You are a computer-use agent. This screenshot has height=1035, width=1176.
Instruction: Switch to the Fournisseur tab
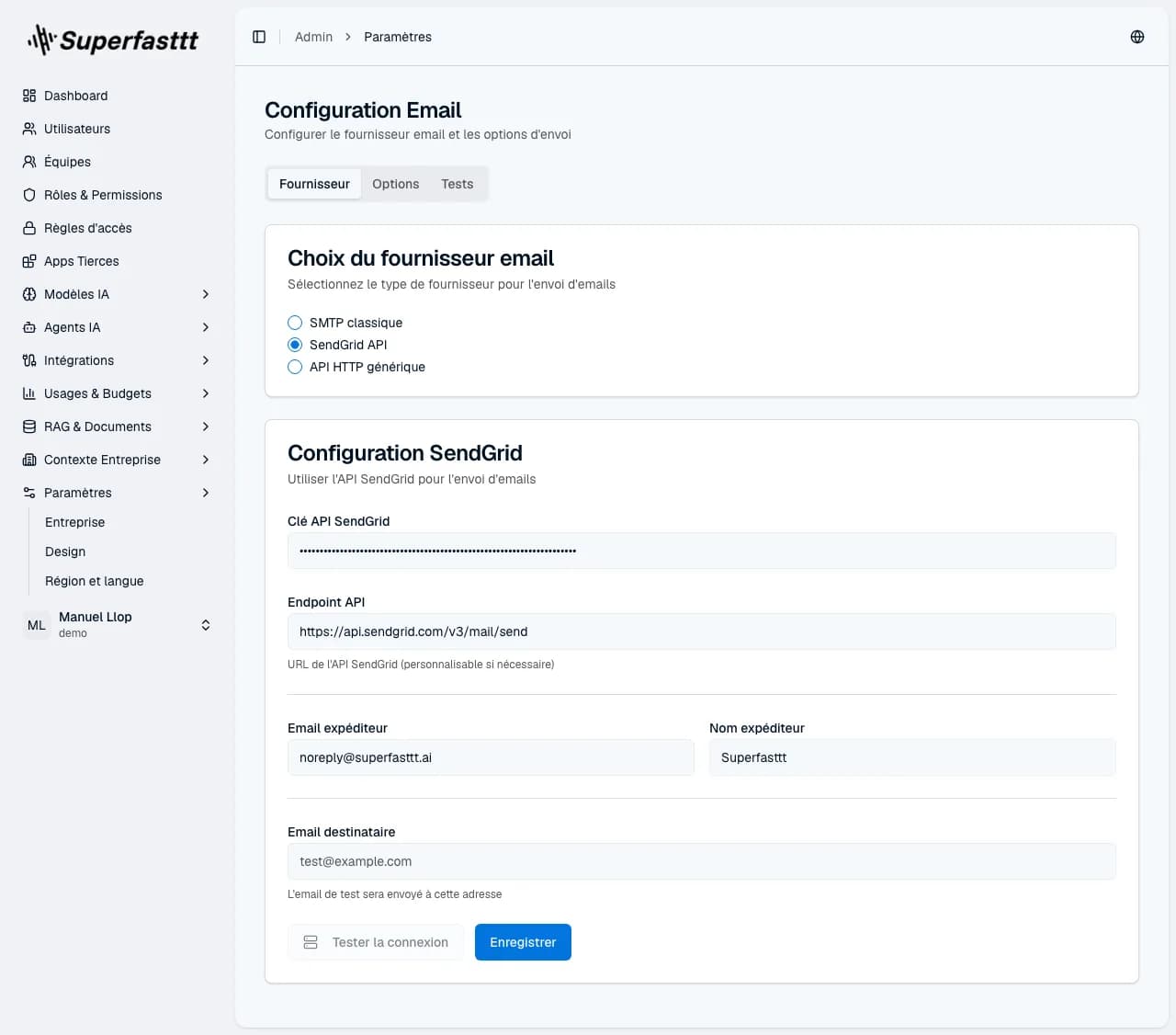(x=314, y=184)
